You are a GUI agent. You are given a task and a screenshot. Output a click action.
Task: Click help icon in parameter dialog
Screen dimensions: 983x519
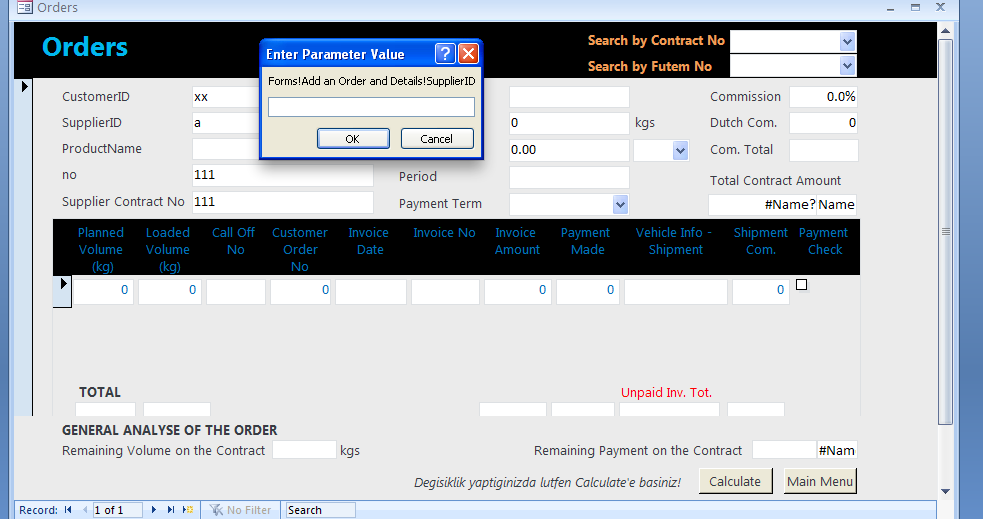click(x=446, y=54)
